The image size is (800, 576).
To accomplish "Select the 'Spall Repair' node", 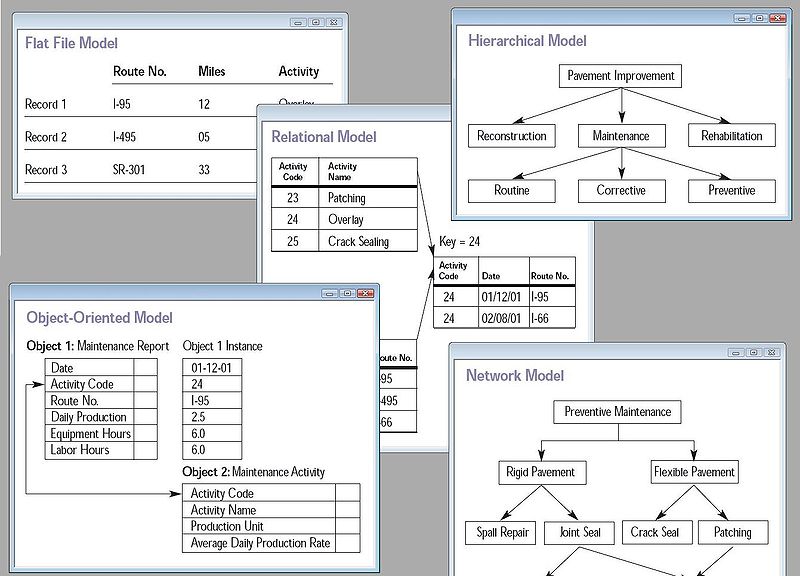I will (x=501, y=533).
